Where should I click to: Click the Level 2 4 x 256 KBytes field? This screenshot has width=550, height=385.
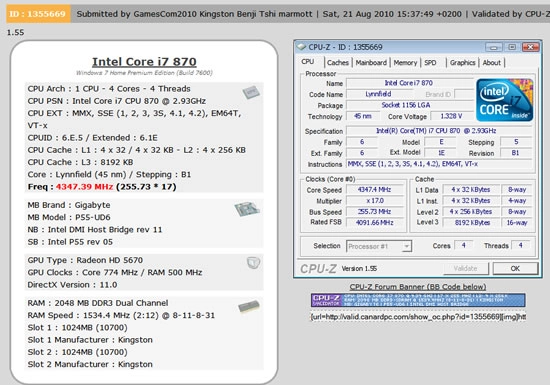471,212
